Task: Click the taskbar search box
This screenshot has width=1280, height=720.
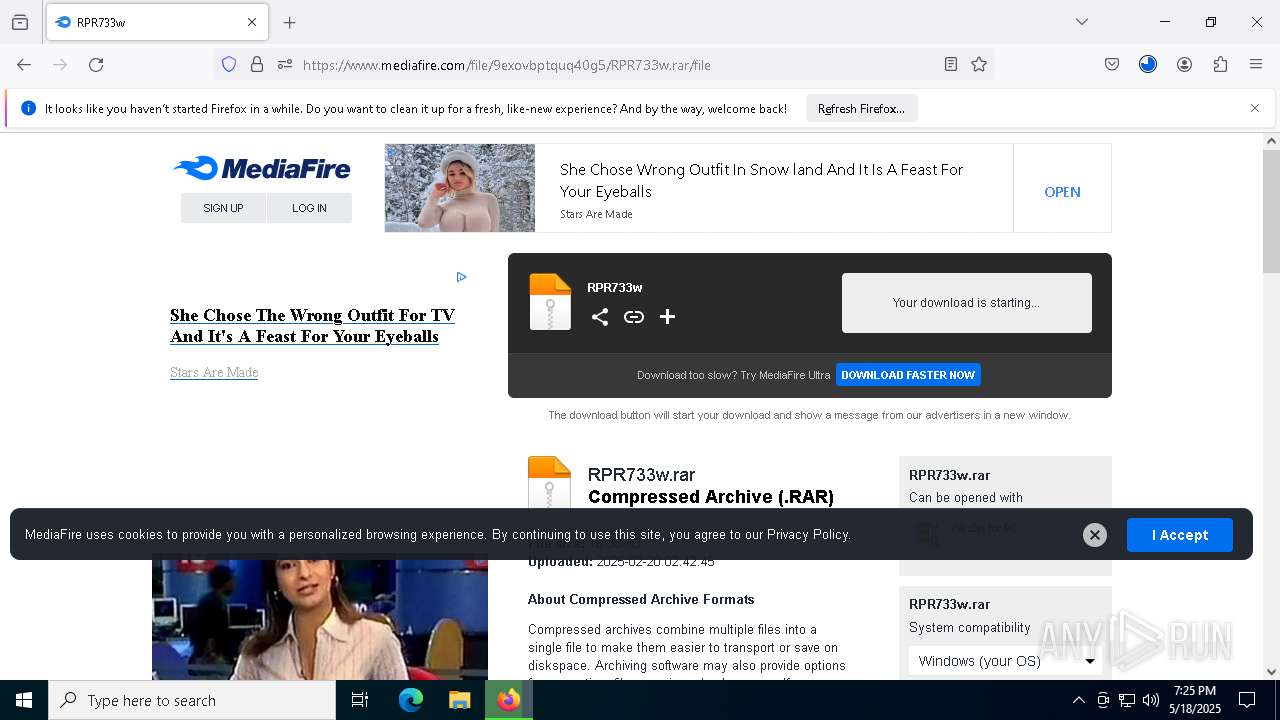Action: pos(192,700)
